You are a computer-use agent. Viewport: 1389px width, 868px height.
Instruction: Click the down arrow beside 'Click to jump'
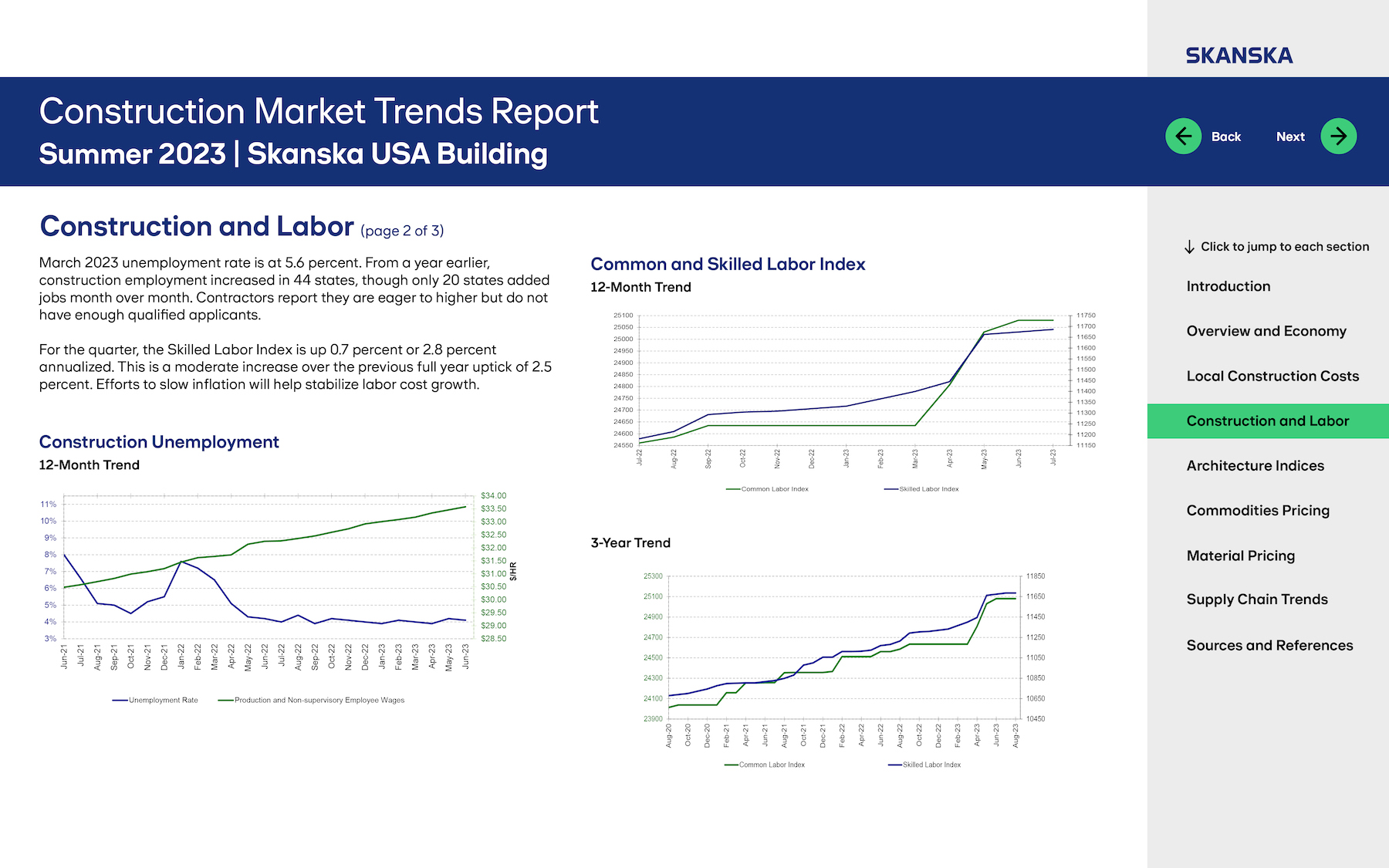1189,247
